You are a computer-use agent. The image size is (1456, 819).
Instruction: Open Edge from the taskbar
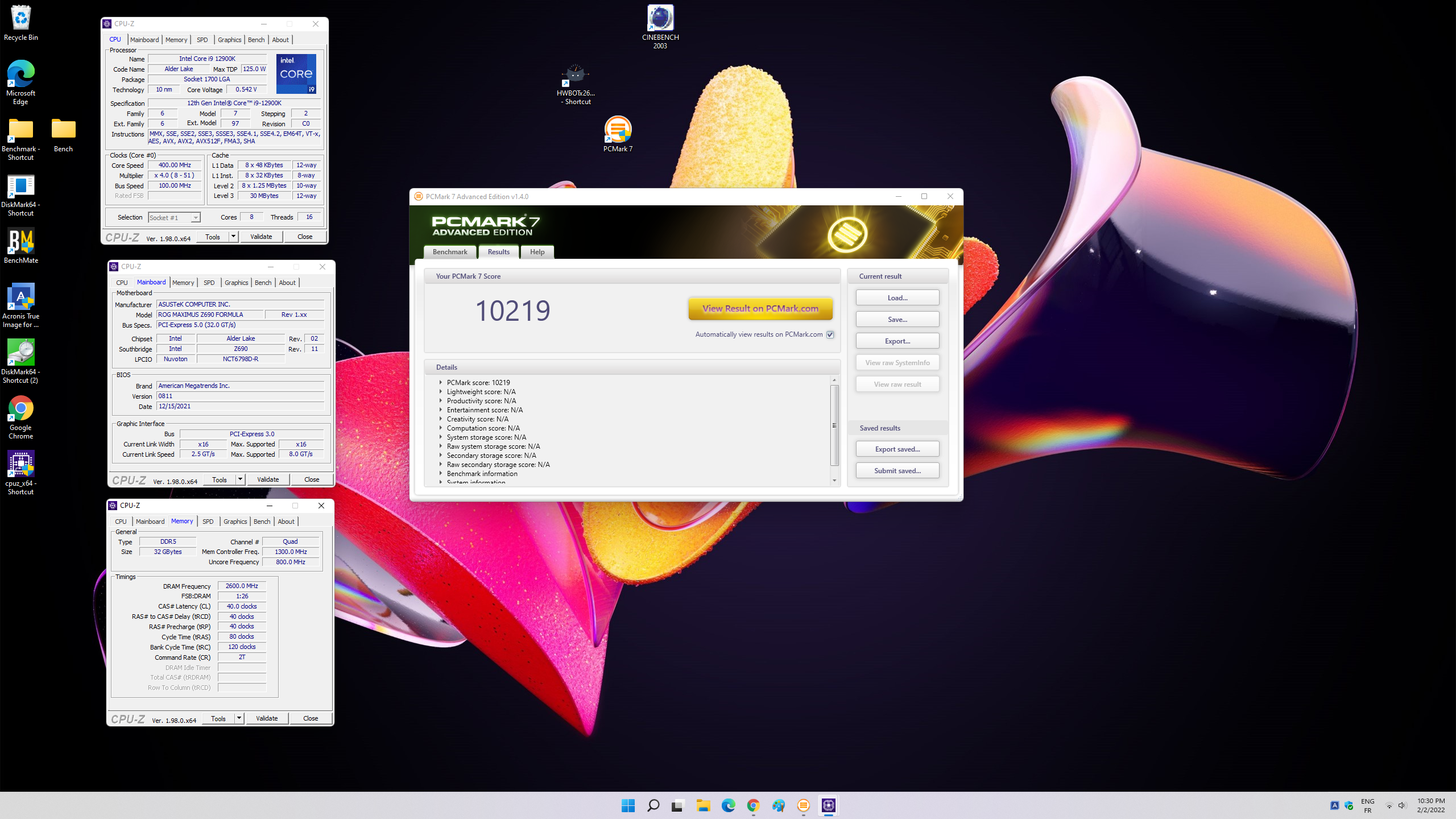pos(728,805)
